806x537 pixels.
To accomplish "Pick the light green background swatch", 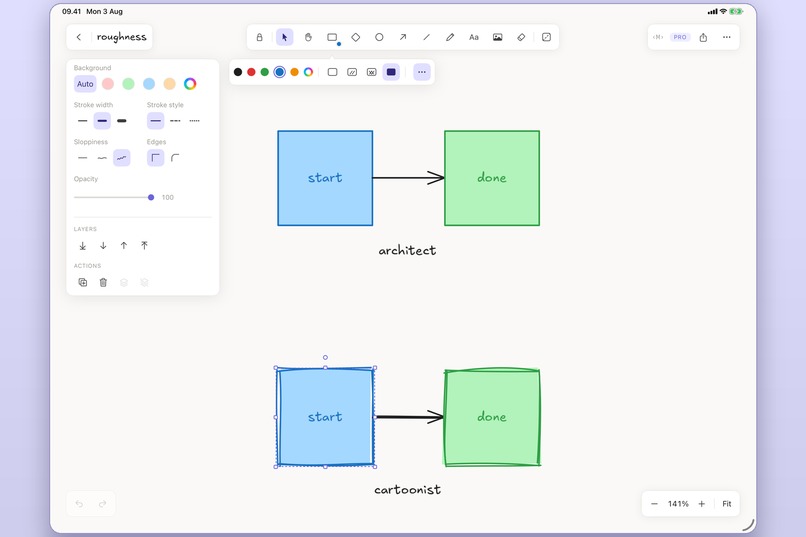I will 129,84.
